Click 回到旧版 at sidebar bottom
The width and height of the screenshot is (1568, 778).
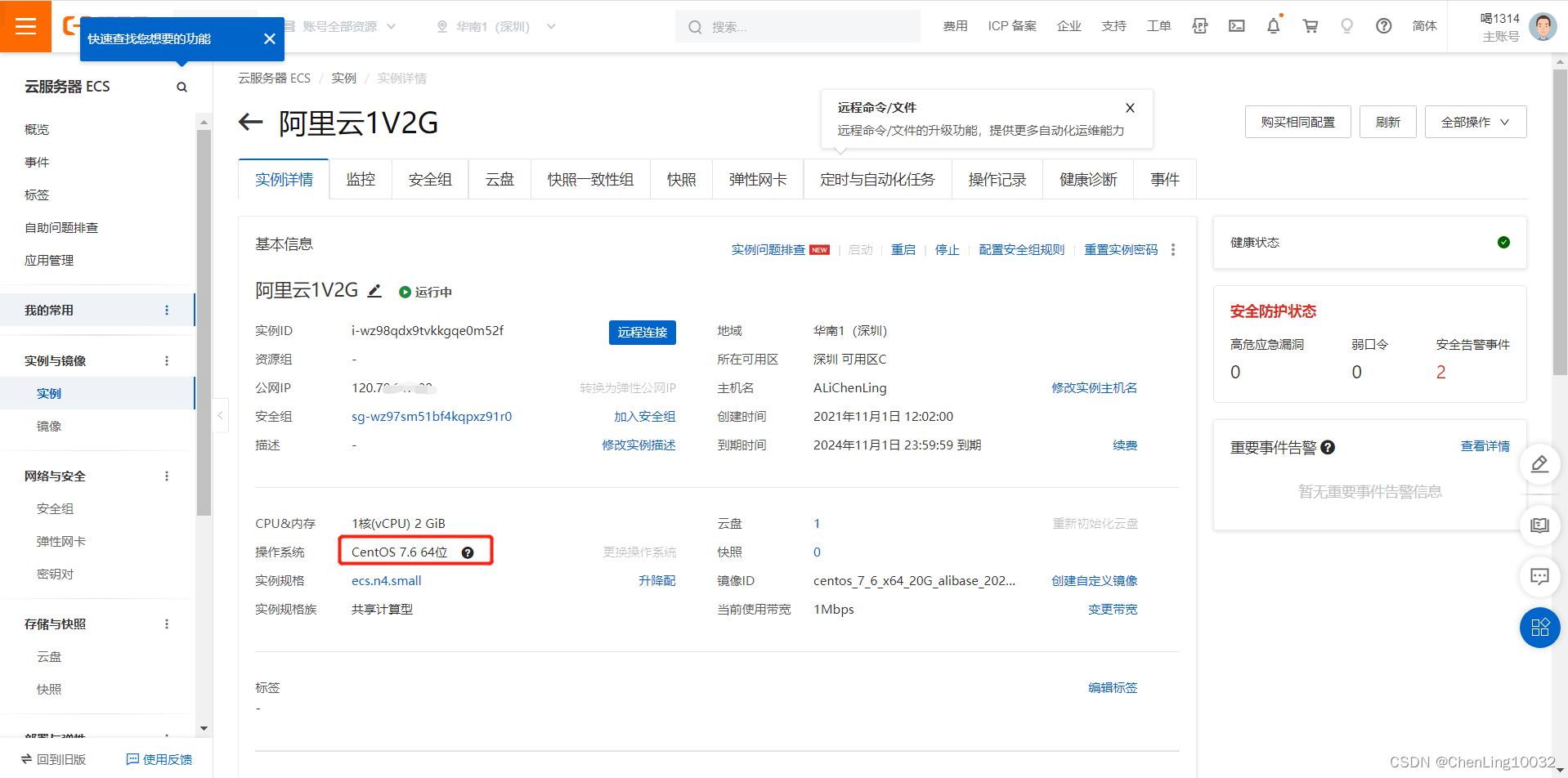click(54, 759)
